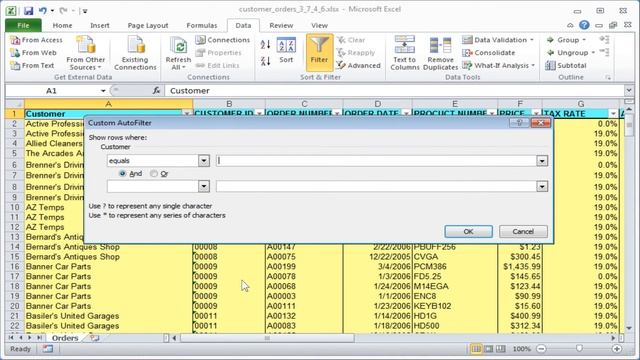The image size is (640, 360).
Task: Confirm filter with OK button
Action: (468, 231)
